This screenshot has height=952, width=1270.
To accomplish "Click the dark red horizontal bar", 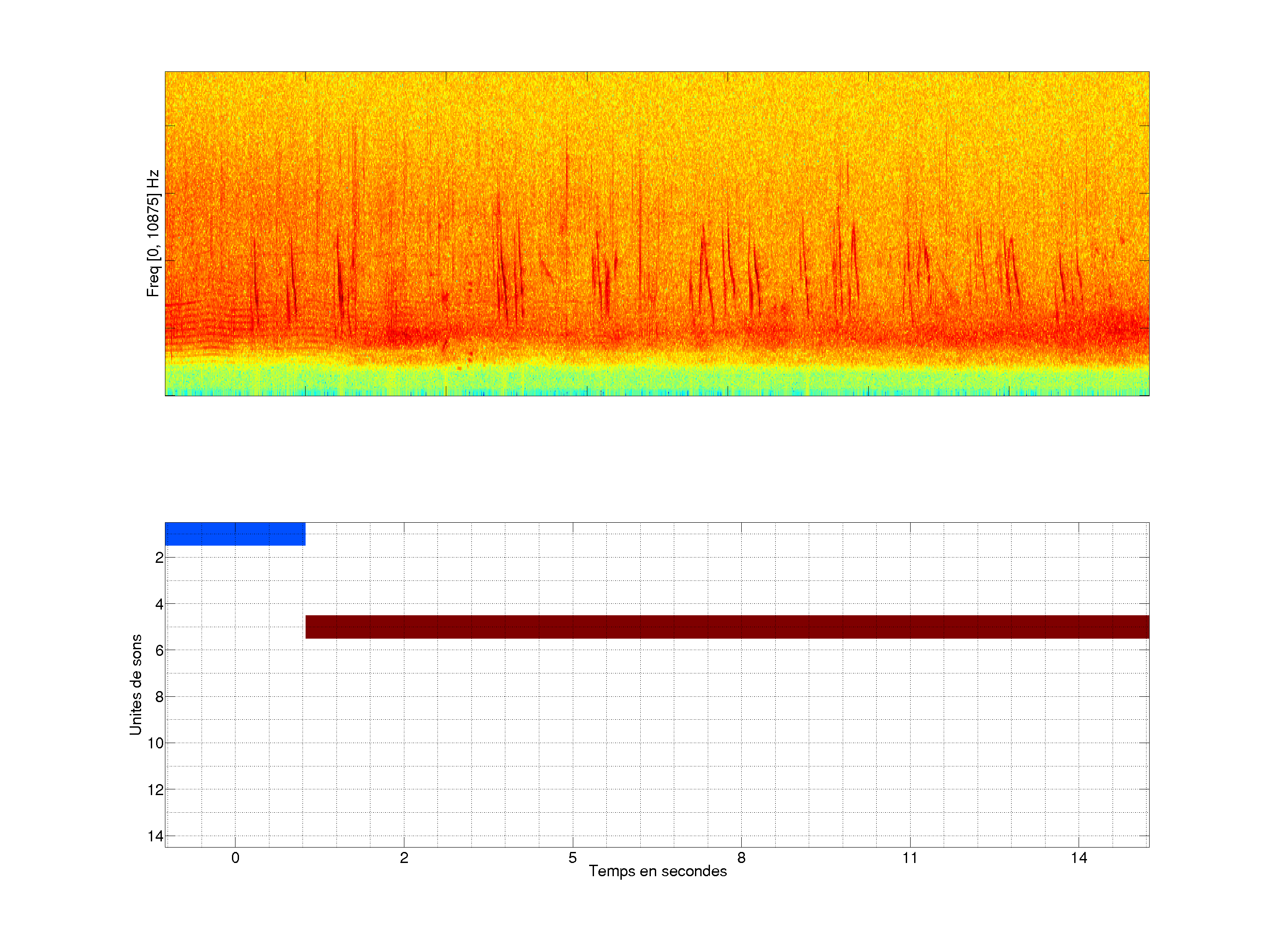I will click(727, 627).
